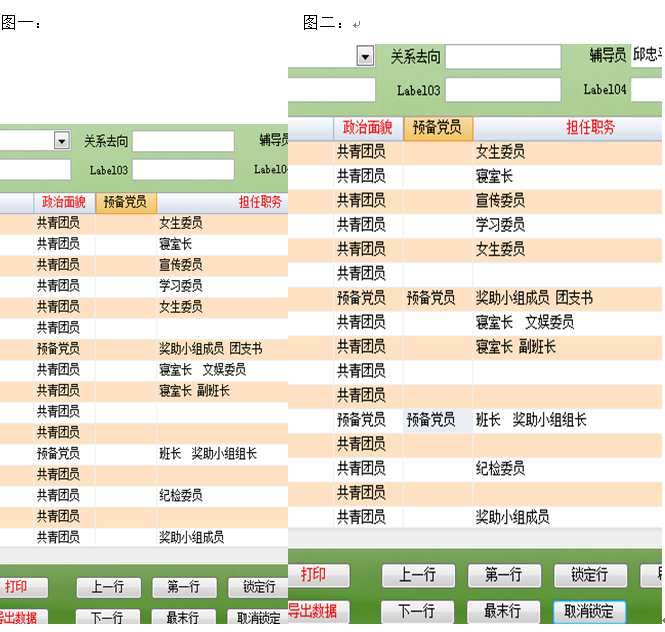665x632 pixels.
Task: Select 宣传委员 cell in 图二
Action: coord(567,200)
